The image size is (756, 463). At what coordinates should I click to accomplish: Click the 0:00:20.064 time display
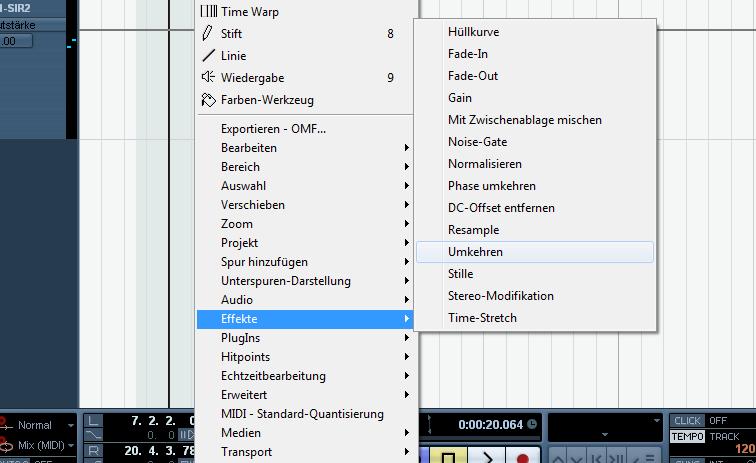click(x=490, y=425)
